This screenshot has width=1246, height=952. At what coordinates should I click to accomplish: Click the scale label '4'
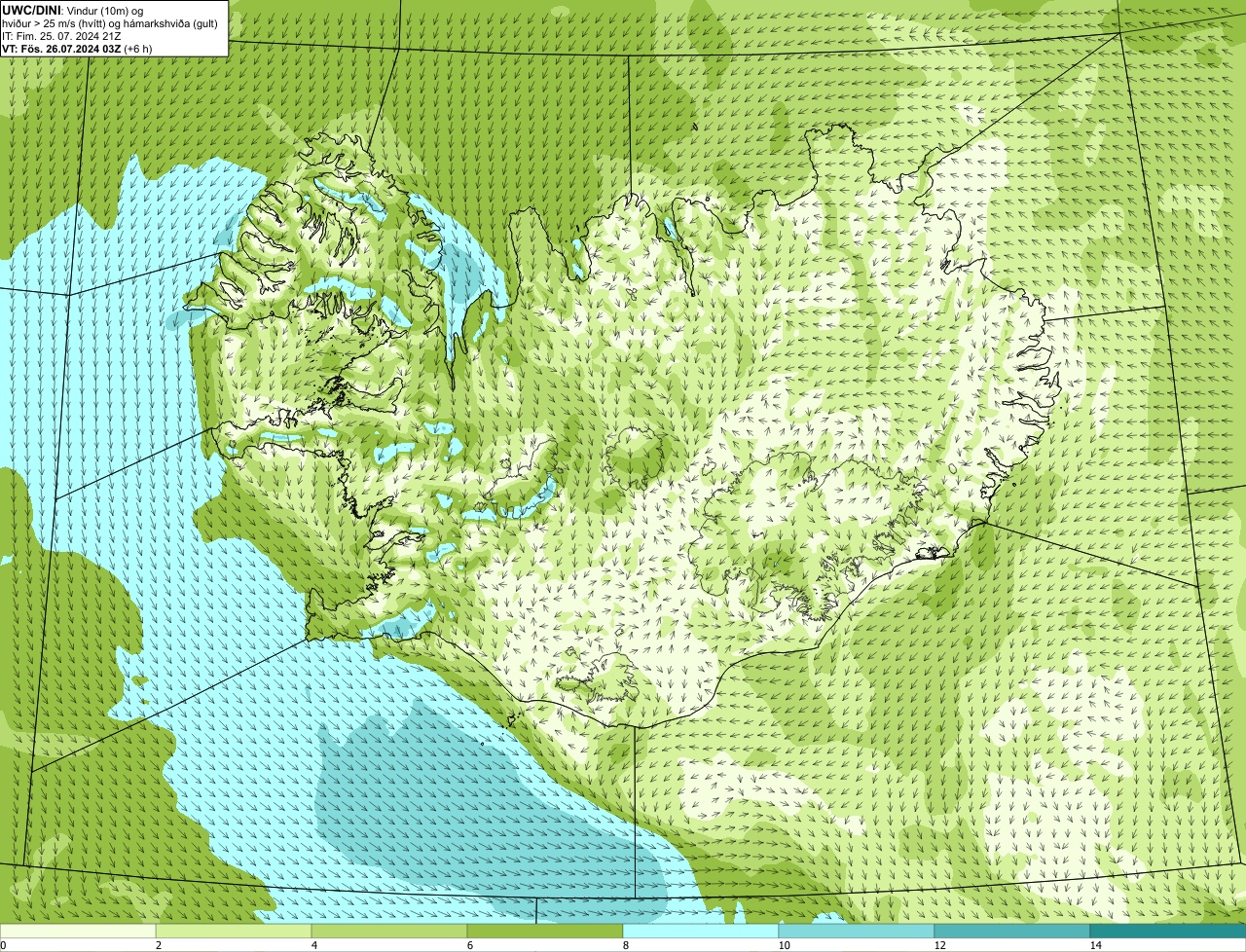tap(312, 945)
